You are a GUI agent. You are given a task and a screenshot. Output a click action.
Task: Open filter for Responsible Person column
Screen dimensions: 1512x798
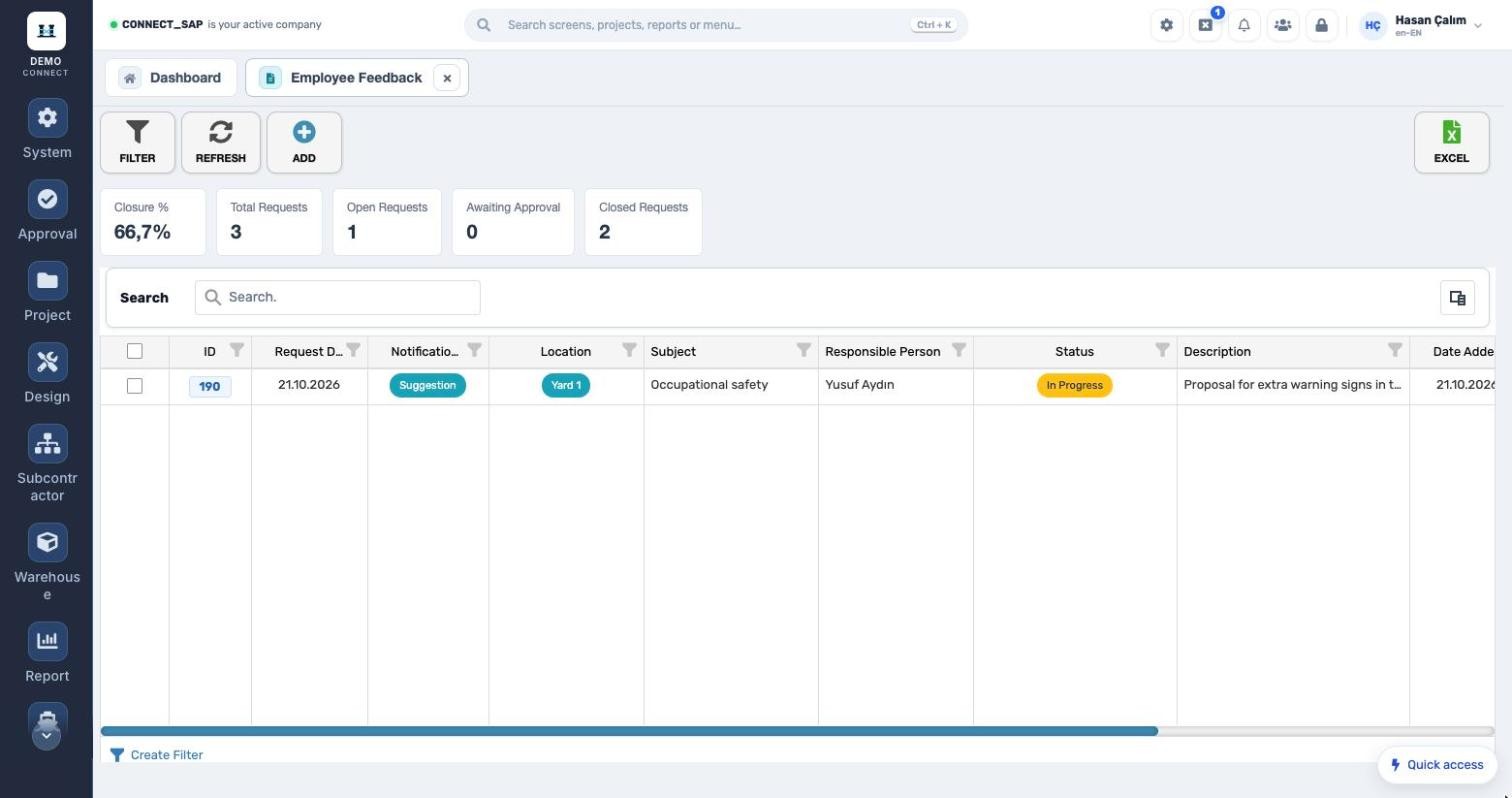[x=959, y=350]
